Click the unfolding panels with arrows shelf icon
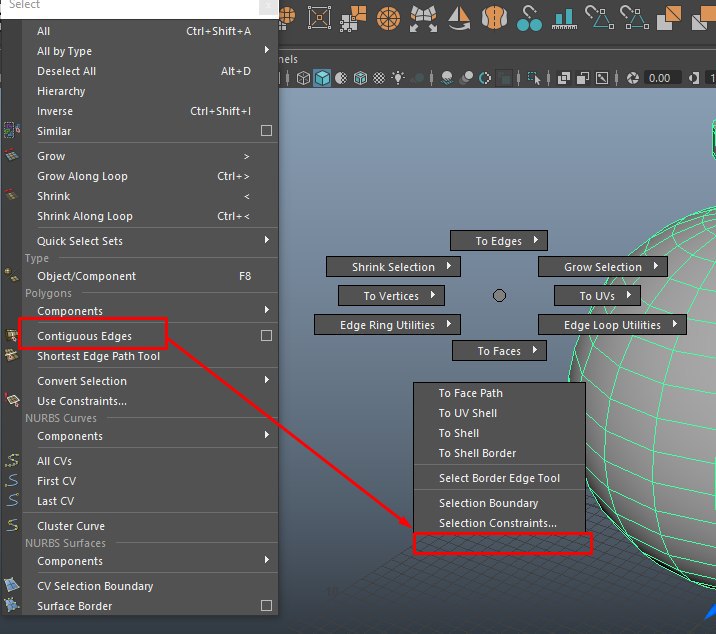This screenshot has height=634, width=716. tap(423, 19)
